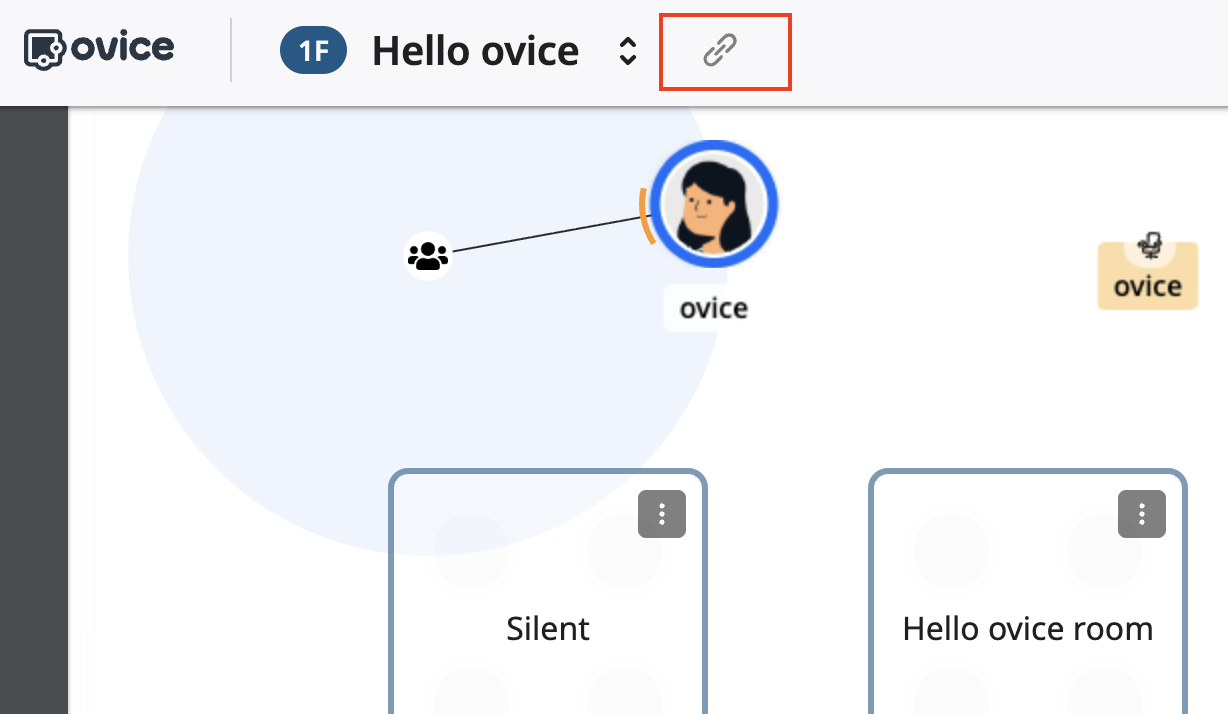
Task: Select the Silent room name label
Action: 548,629
